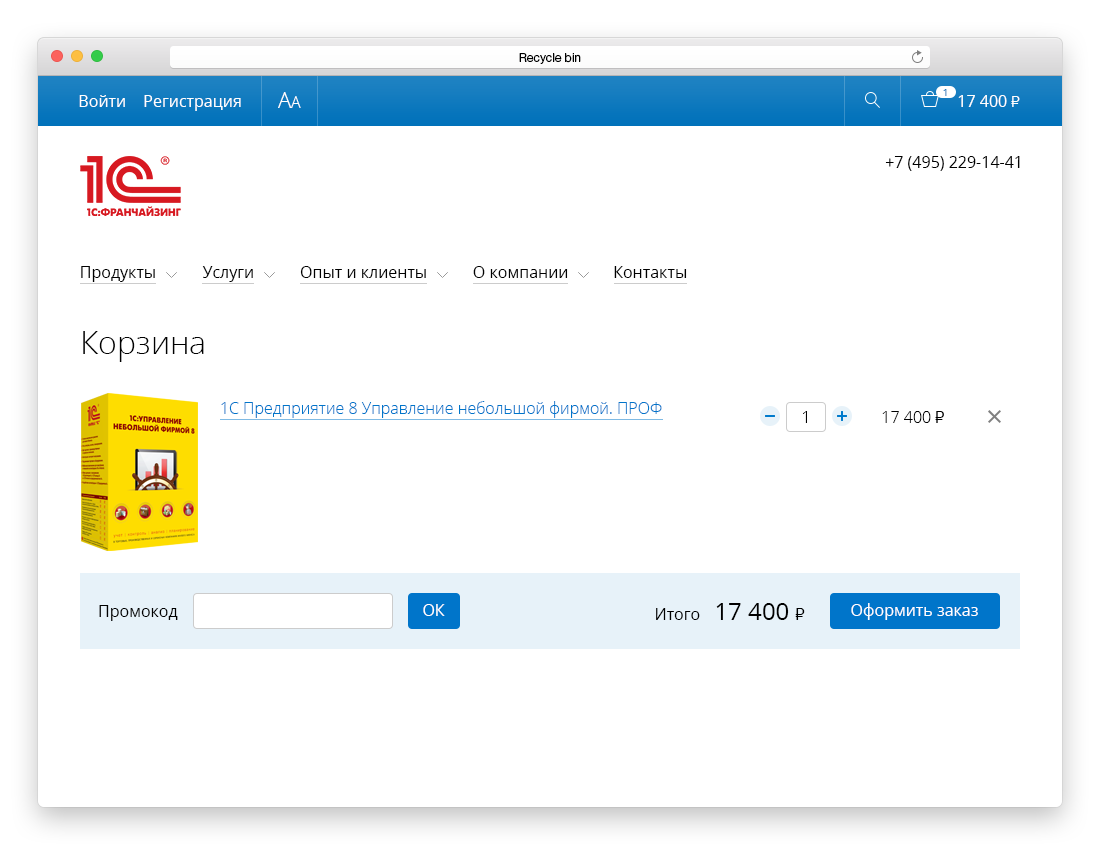1100x845 pixels.
Task: Click the 1C Franchising logo
Action: (x=130, y=186)
